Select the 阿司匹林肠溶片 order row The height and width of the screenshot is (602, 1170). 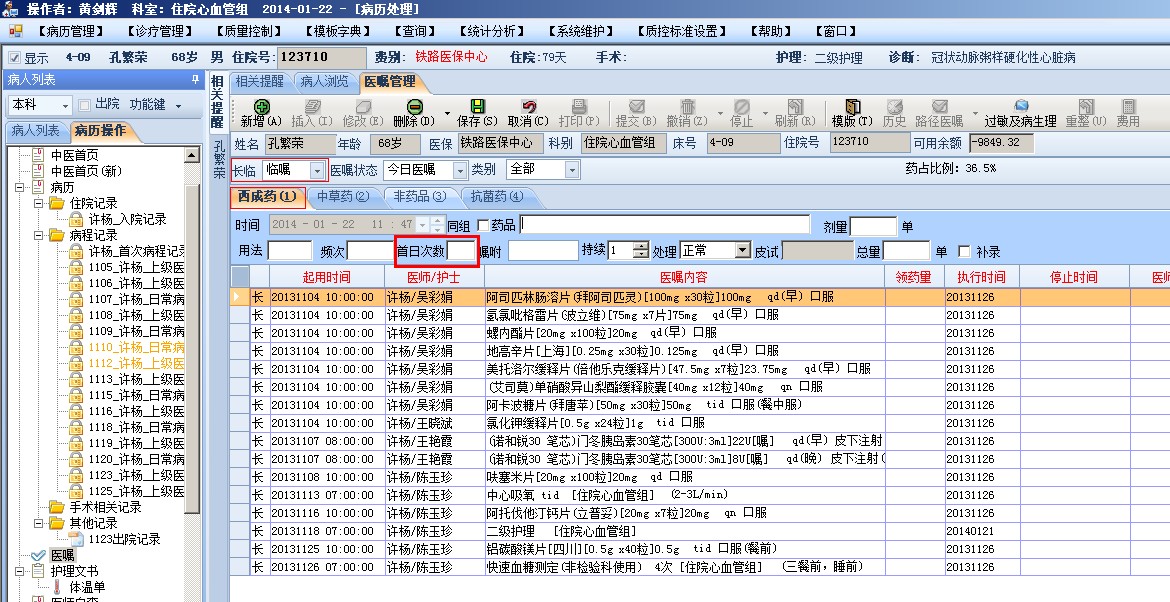[x=699, y=297]
